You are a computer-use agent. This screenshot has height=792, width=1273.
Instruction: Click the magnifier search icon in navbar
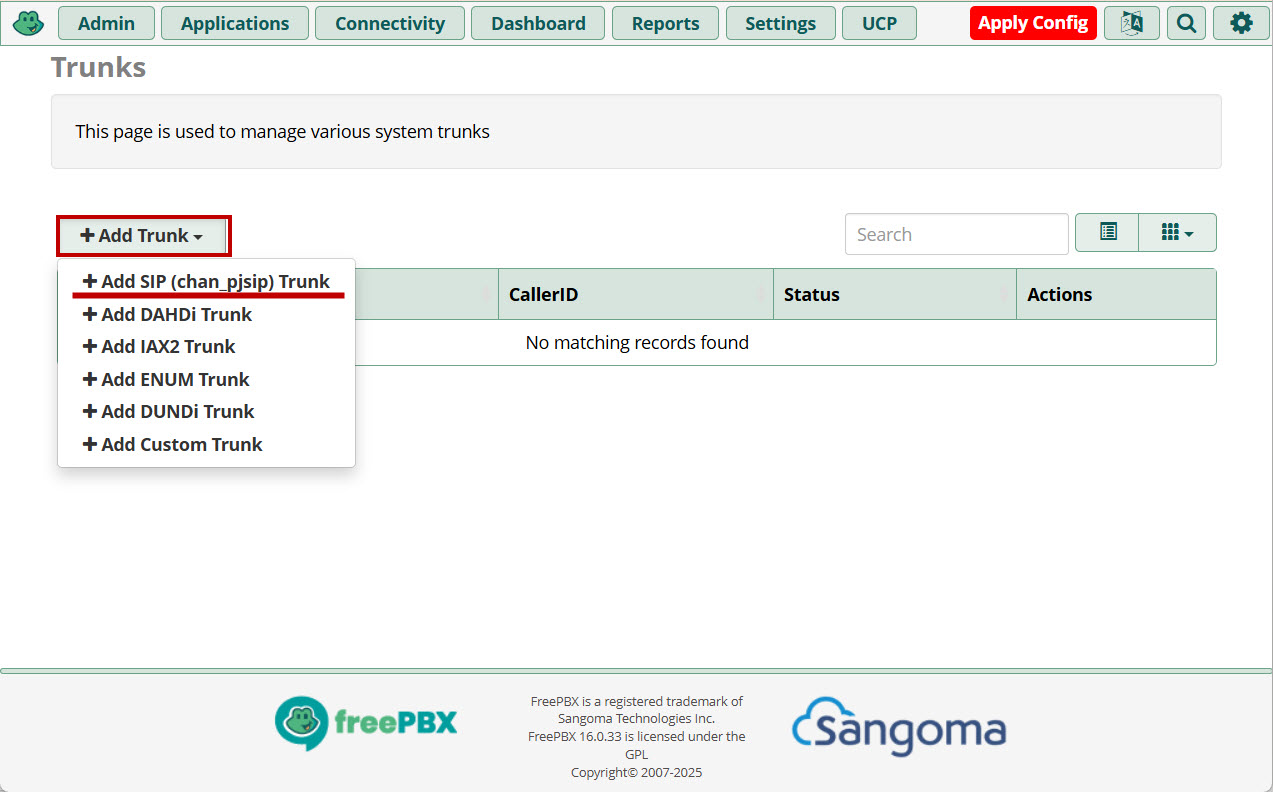click(1186, 23)
